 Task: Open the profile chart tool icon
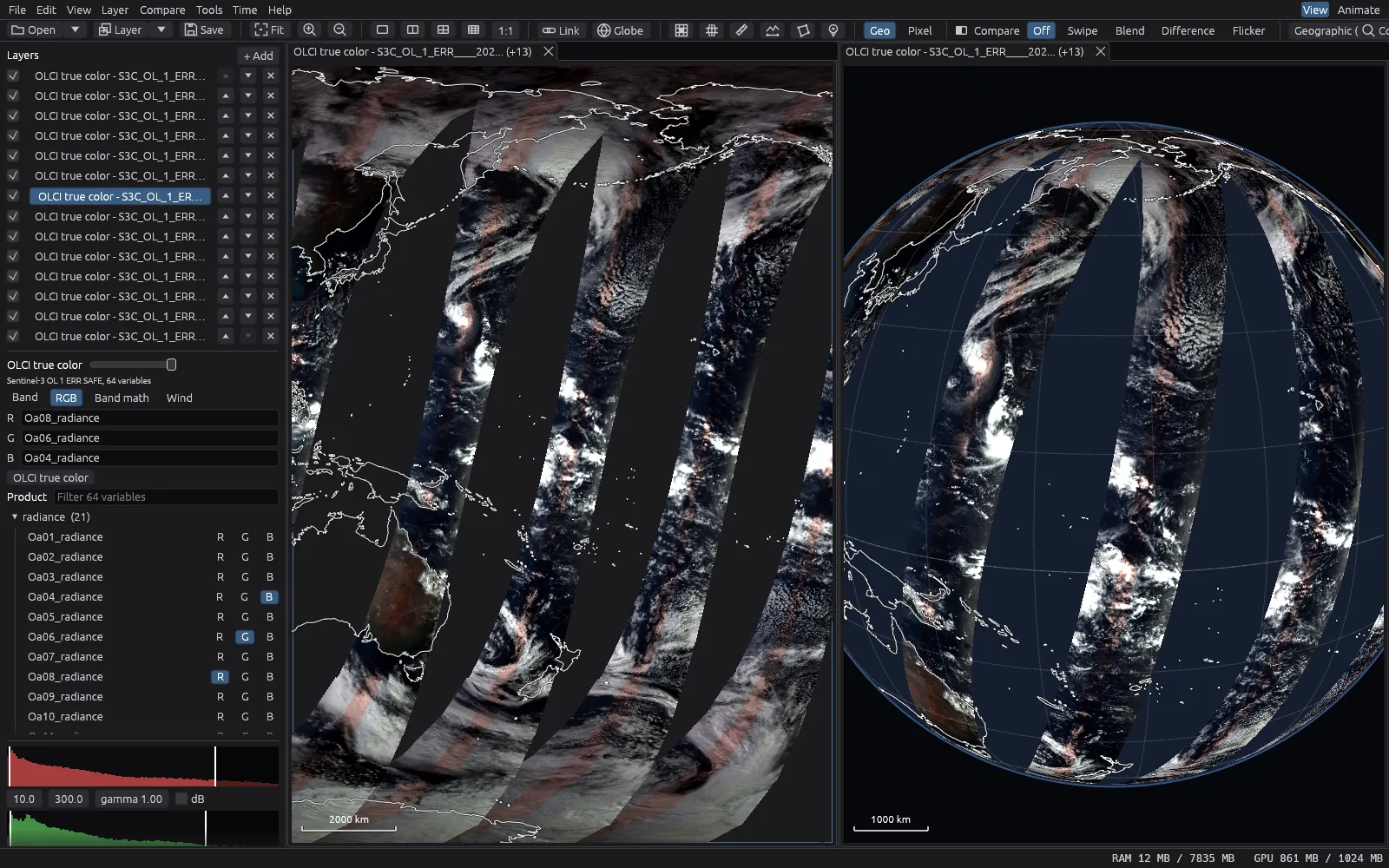click(x=773, y=30)
